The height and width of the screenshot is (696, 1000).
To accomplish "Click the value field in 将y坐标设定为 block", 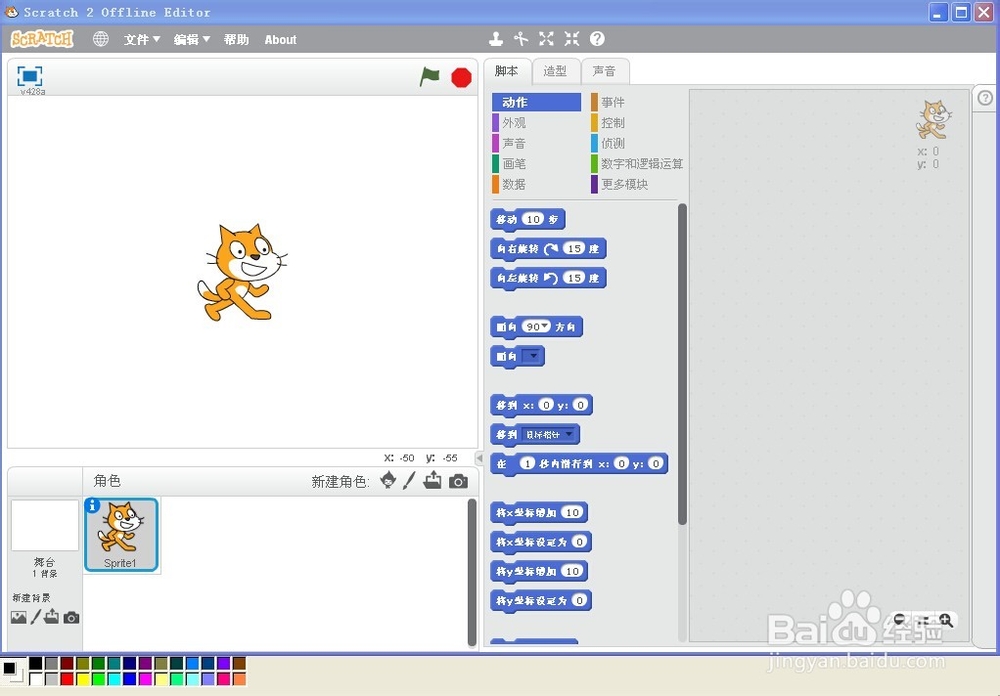I will 578,600.
